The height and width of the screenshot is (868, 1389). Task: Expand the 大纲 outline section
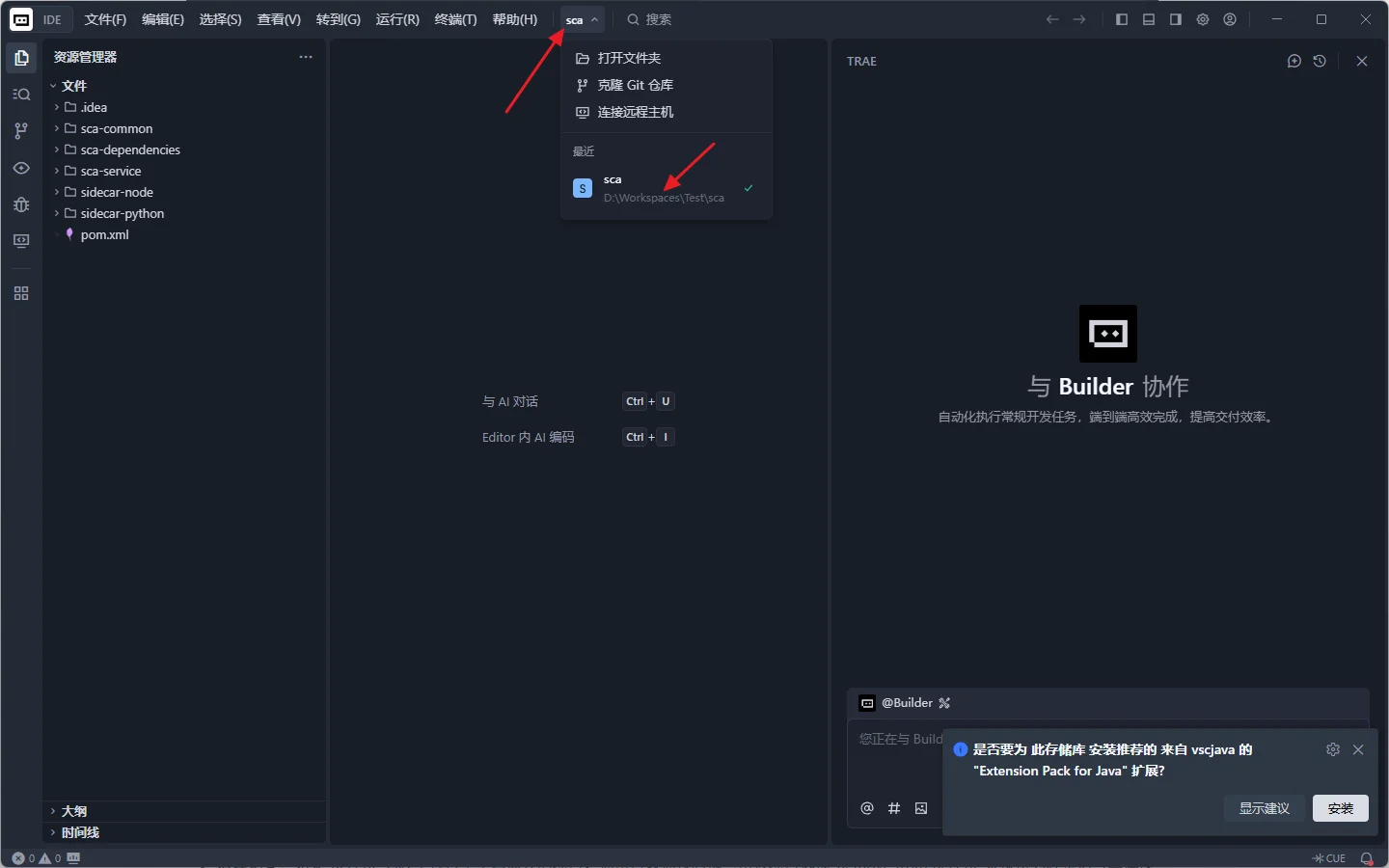[x=74, y=811]
